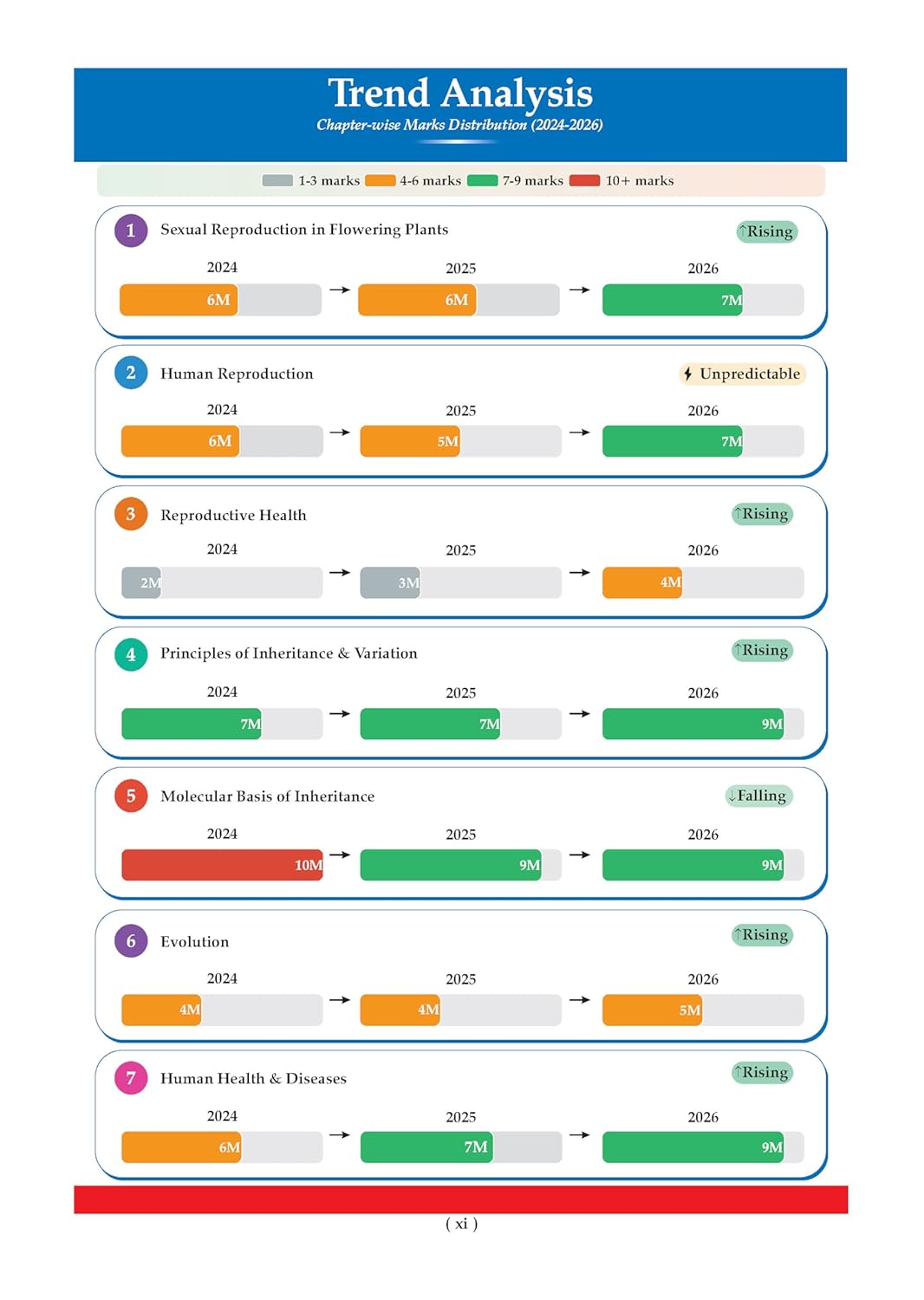Screen dimensions: 924x1300
Task: Click the teal number 4 chapter badge
Action: [x=131, y=654]
